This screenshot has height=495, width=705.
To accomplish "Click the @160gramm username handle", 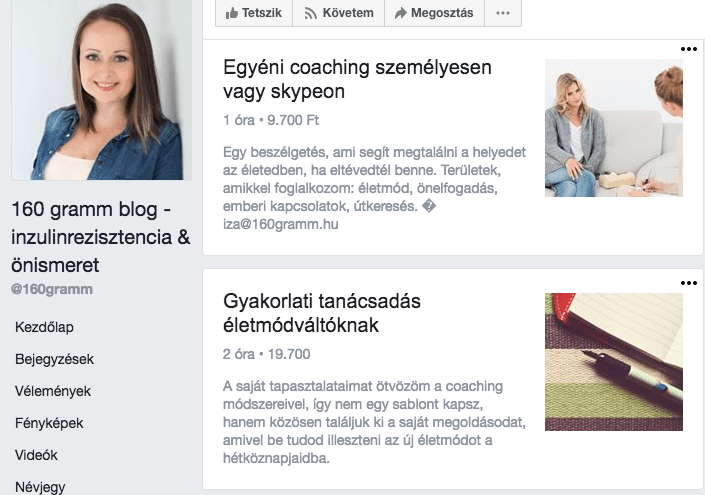I will point(51,290).
